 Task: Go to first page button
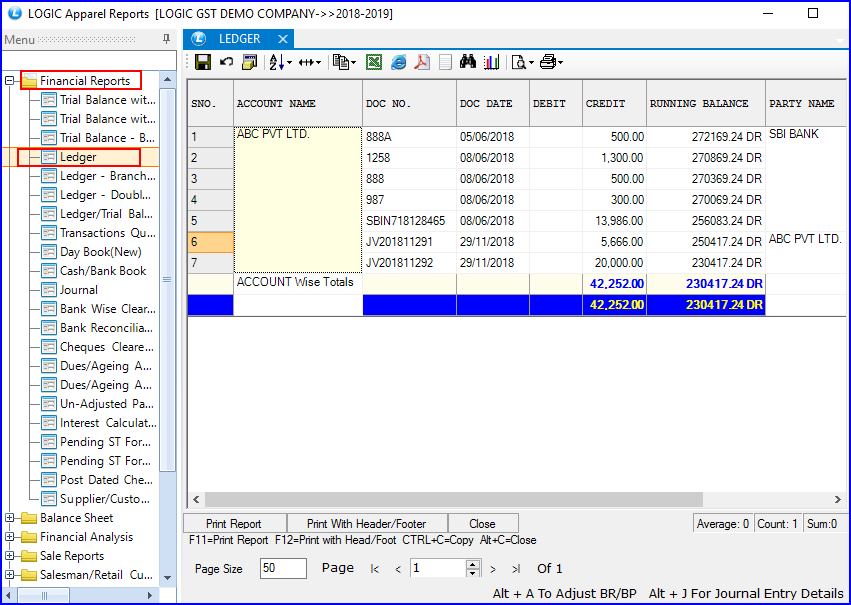(374, 569)
